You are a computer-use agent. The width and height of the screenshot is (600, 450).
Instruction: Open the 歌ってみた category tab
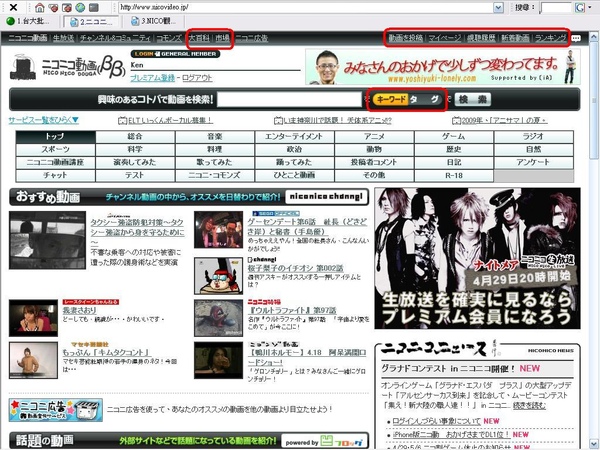point(215,163)
